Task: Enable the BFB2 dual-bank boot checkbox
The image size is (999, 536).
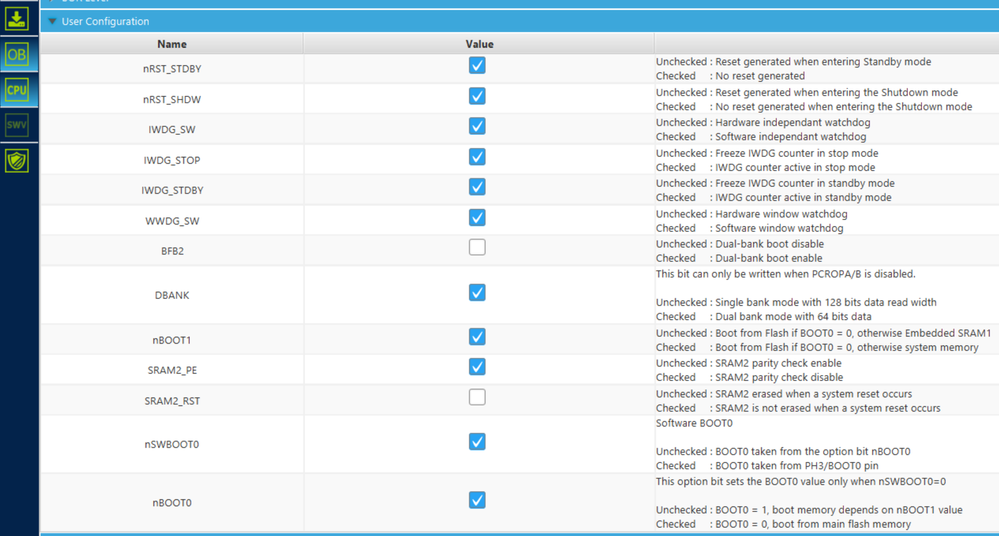Action: pyautogui.click(x=477, y=247)
